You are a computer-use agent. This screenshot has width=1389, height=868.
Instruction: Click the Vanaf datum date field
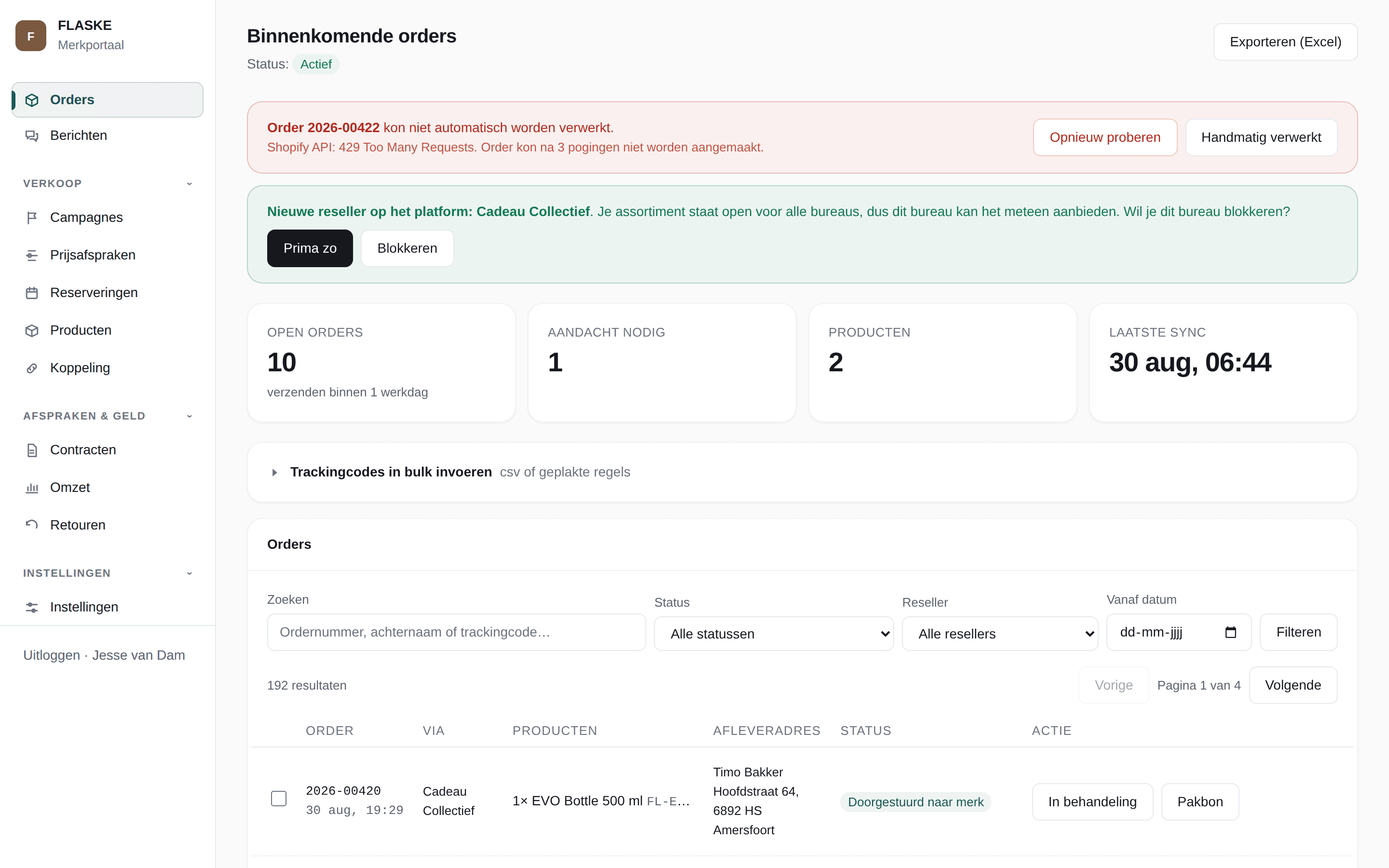(1178, 632)
